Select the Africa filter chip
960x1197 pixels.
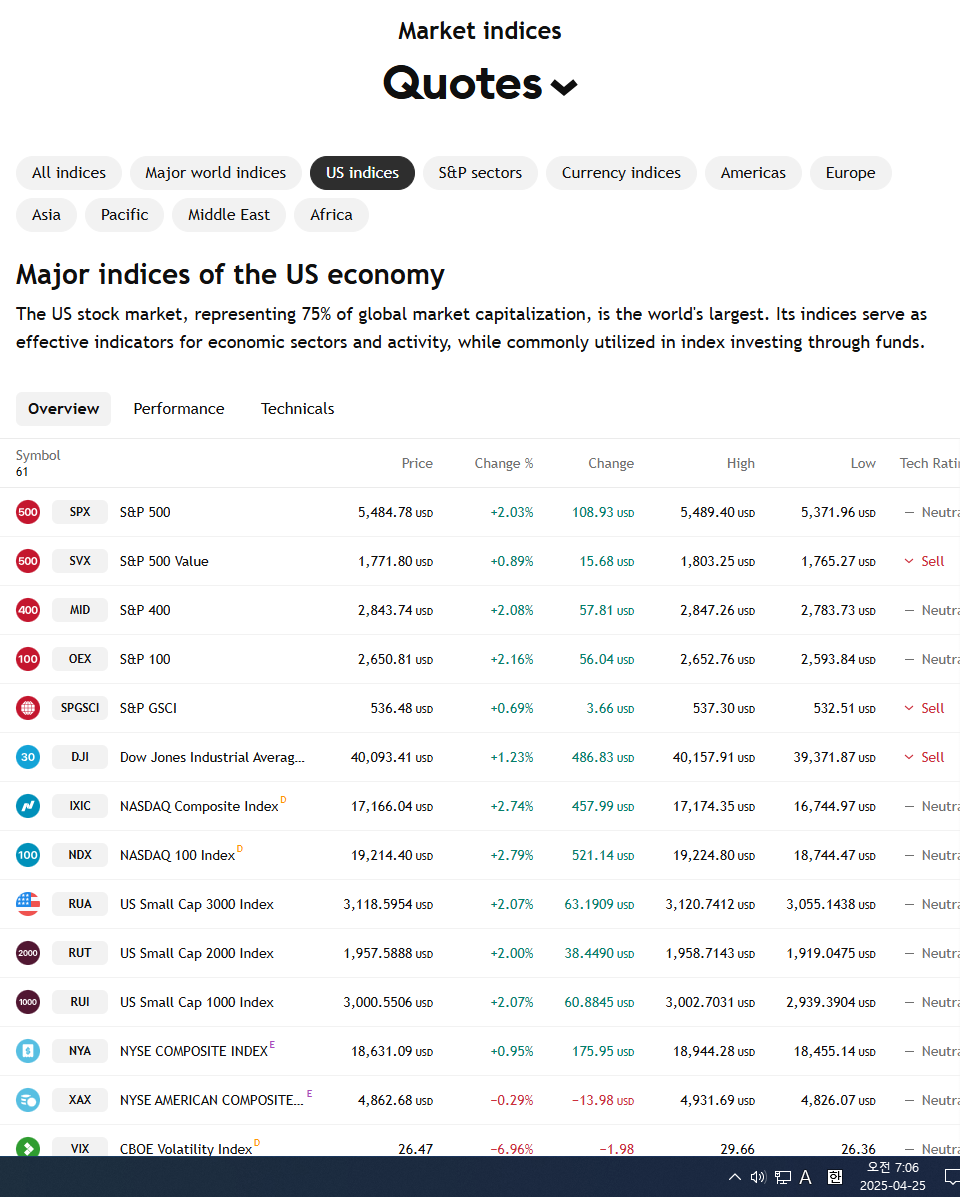[x=331, y=215]
